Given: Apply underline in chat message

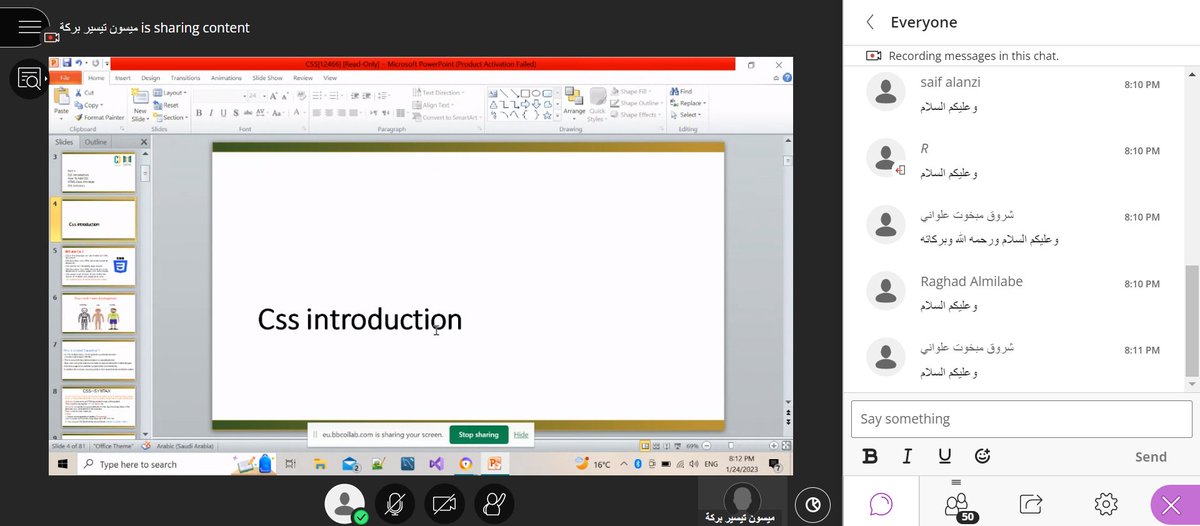Looking at the screenshot, I should pos(945,456).
